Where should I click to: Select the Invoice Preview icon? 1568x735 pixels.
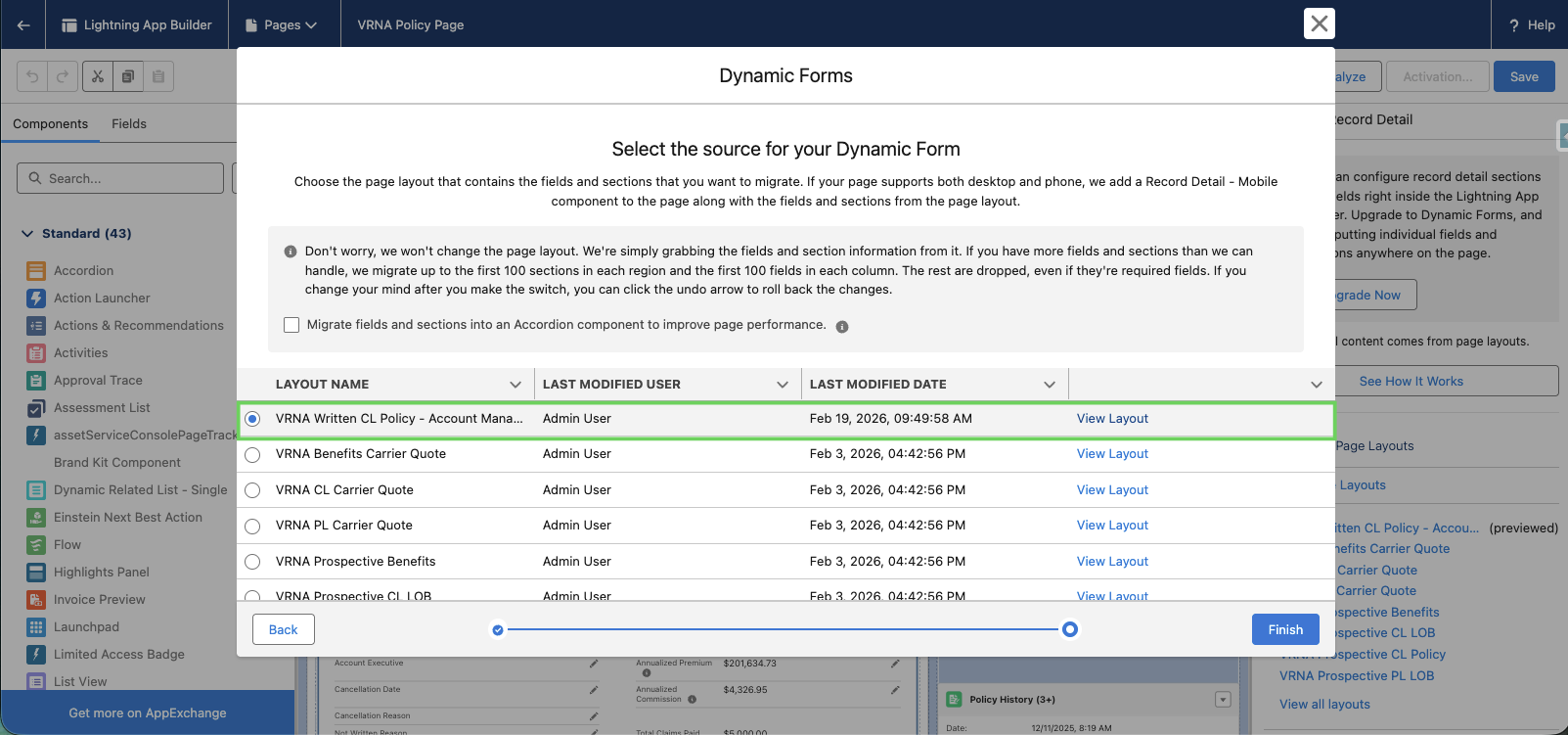coord(36,600)
